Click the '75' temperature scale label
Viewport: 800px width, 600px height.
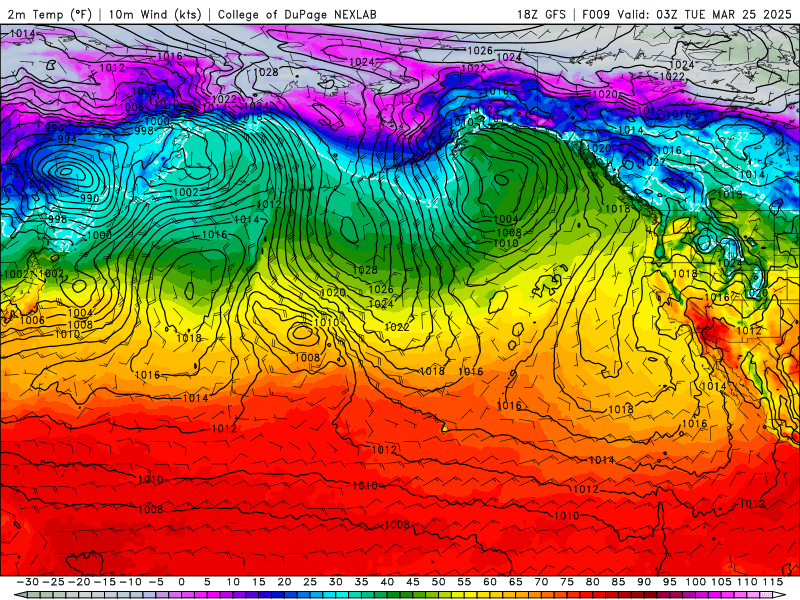[x=567, y=582]
